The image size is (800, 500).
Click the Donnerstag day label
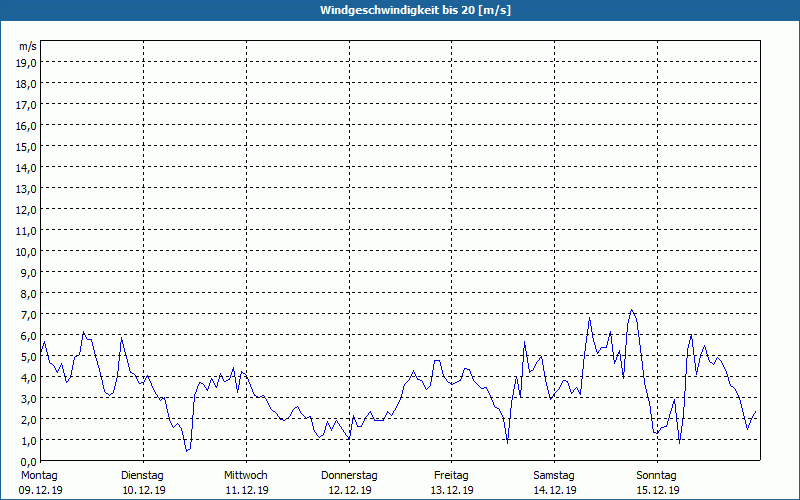pos(349,475)
